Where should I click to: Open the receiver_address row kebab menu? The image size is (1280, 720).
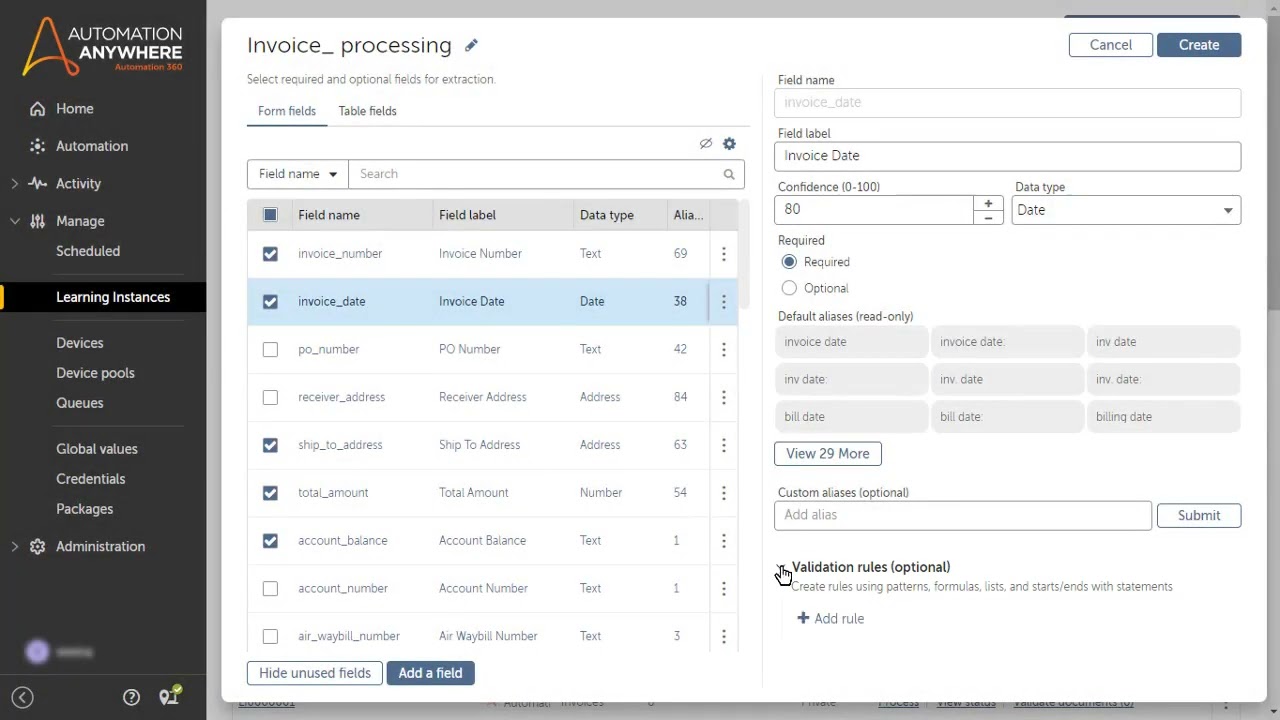(724, 398)
